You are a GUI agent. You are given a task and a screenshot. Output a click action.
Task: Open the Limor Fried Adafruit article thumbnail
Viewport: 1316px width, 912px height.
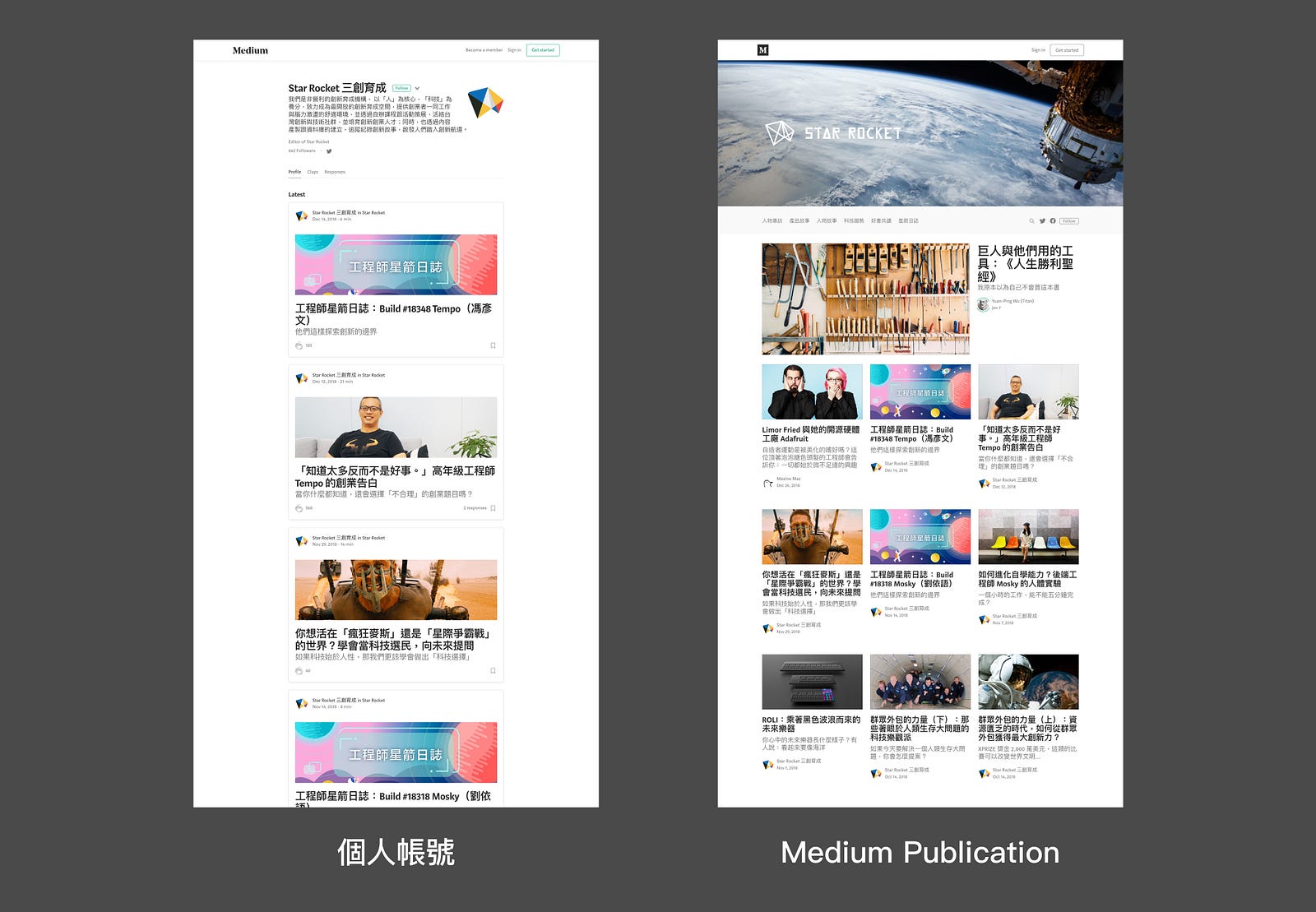point(812,392)
